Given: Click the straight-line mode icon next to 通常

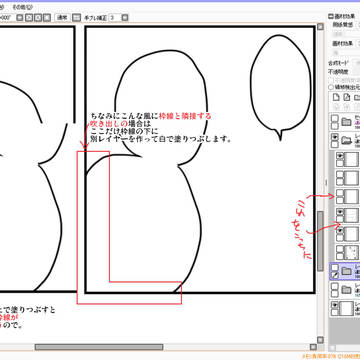Looking at the screenshot, I should pyautogui.click(x=77, y=18).
